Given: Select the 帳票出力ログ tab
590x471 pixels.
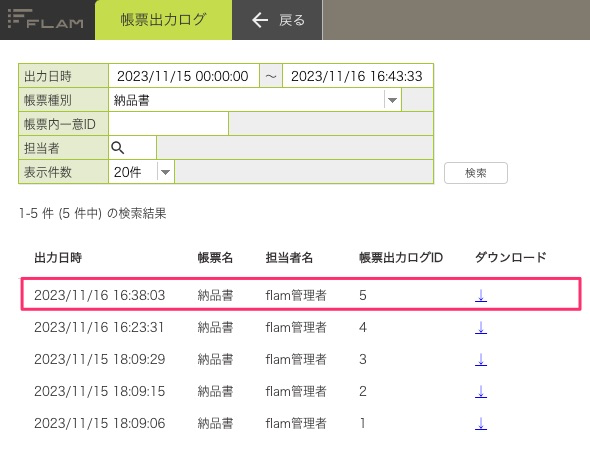Looking at the screenshot, I should click(x=164, y=20).
